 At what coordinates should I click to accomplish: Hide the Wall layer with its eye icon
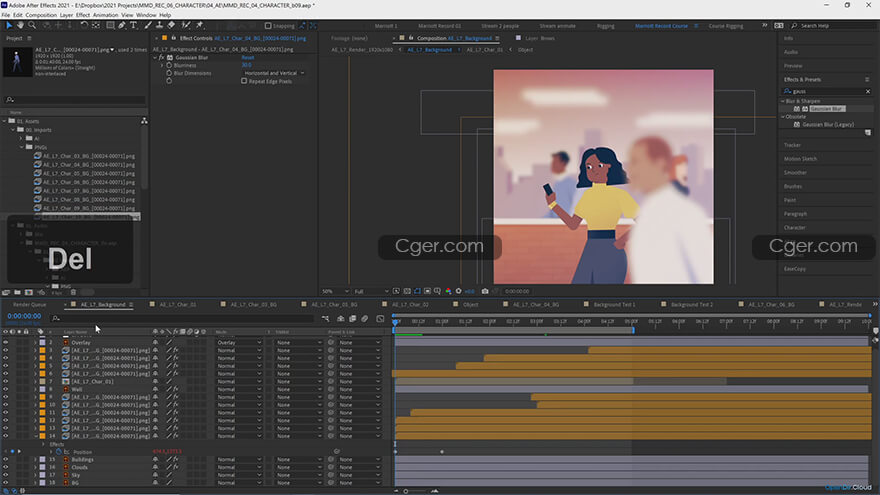pyautogui.click(x=6, y=389)
